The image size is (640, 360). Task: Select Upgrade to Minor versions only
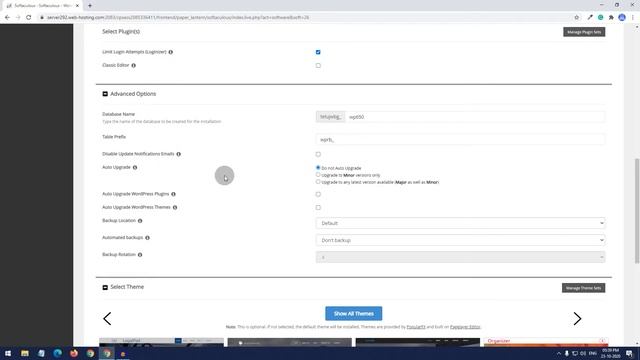pyautogui.click(x=318, y=175)
